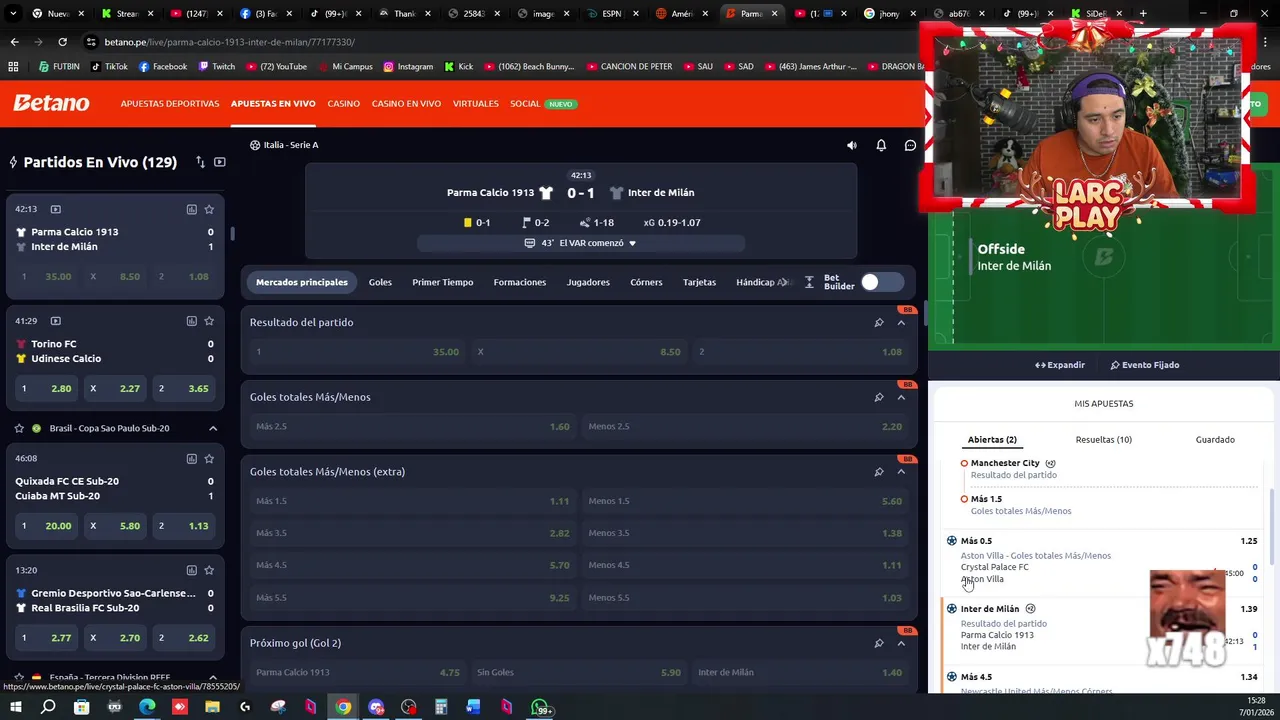
Task: Switch to the Goles tab
Action: pyautogui.click(x=380, y=282)
